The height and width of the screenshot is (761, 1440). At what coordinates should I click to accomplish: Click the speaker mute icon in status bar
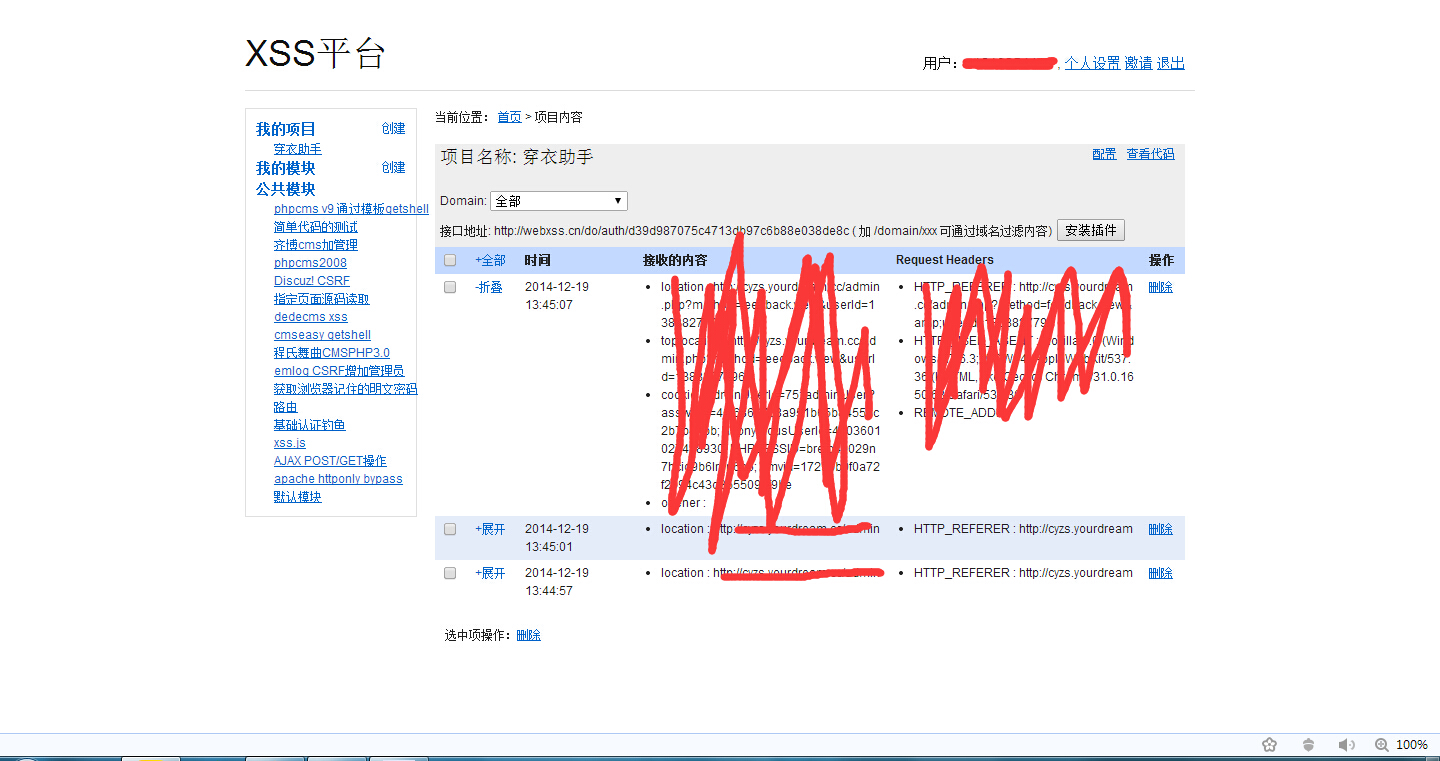point(1347,745)
